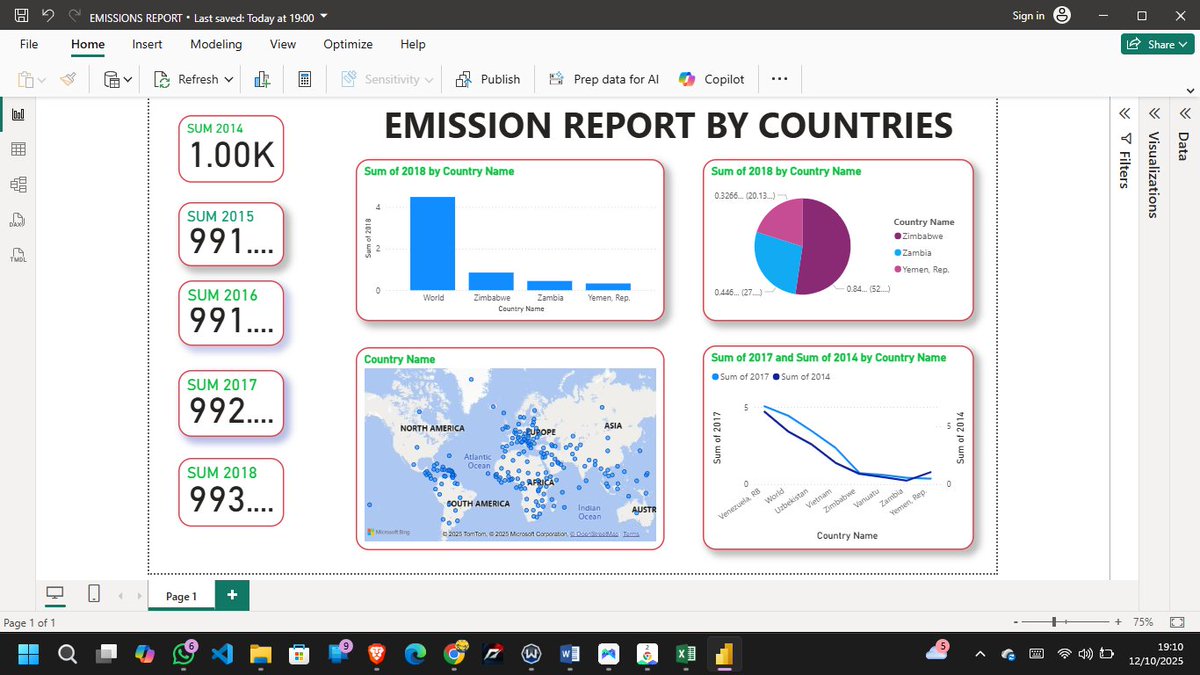
Task: Select the Home ribbon tab
Action: coord(88,44)
